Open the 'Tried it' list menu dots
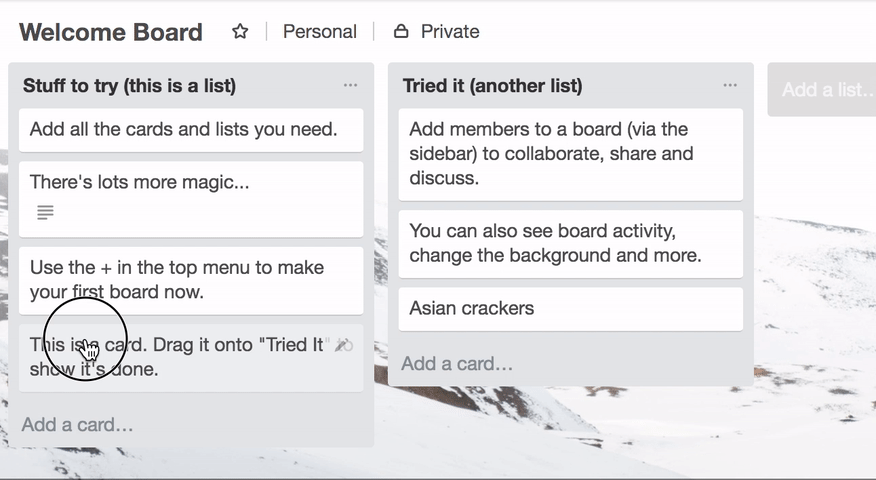 730,85
